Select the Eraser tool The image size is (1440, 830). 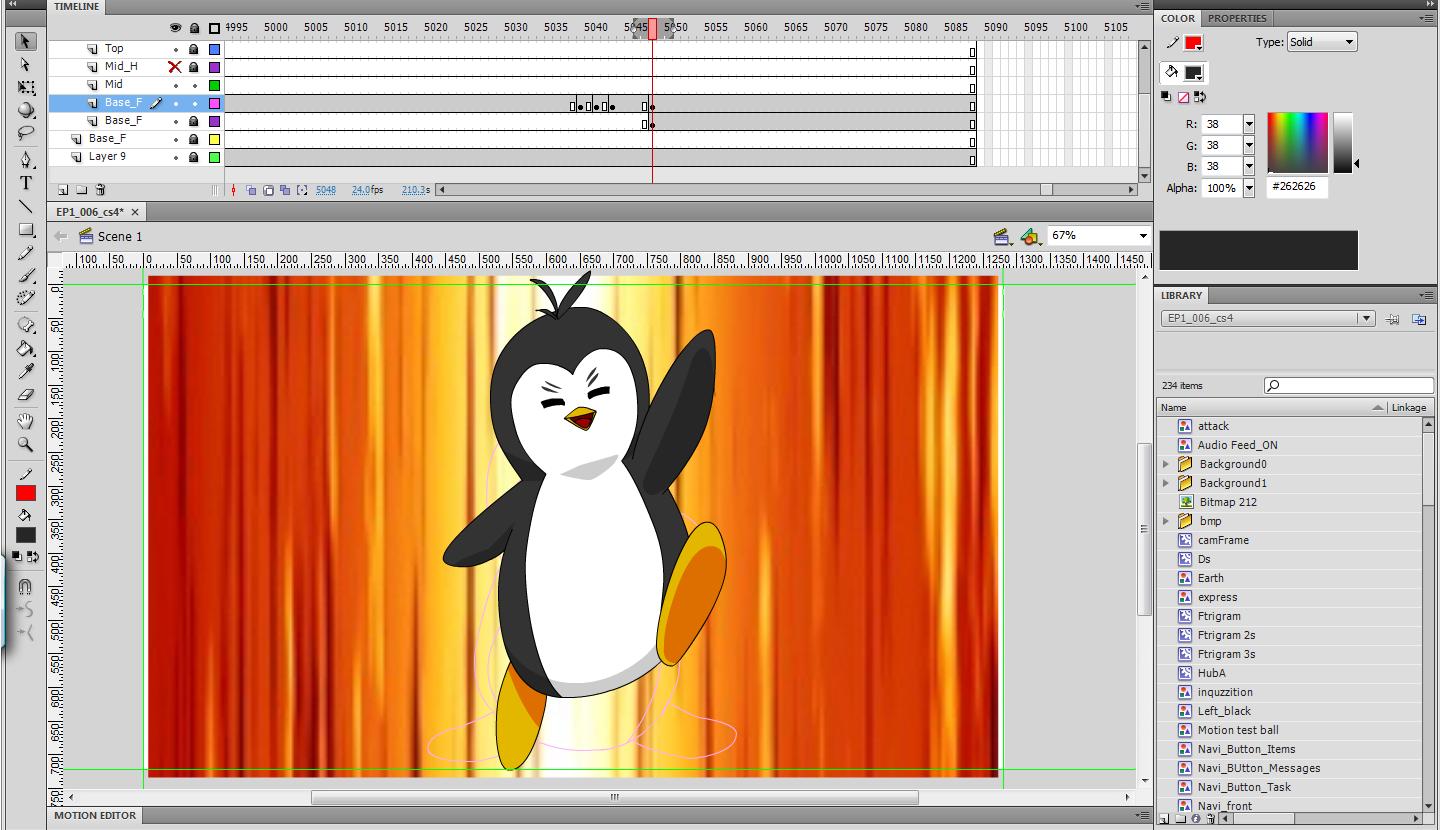26,394
